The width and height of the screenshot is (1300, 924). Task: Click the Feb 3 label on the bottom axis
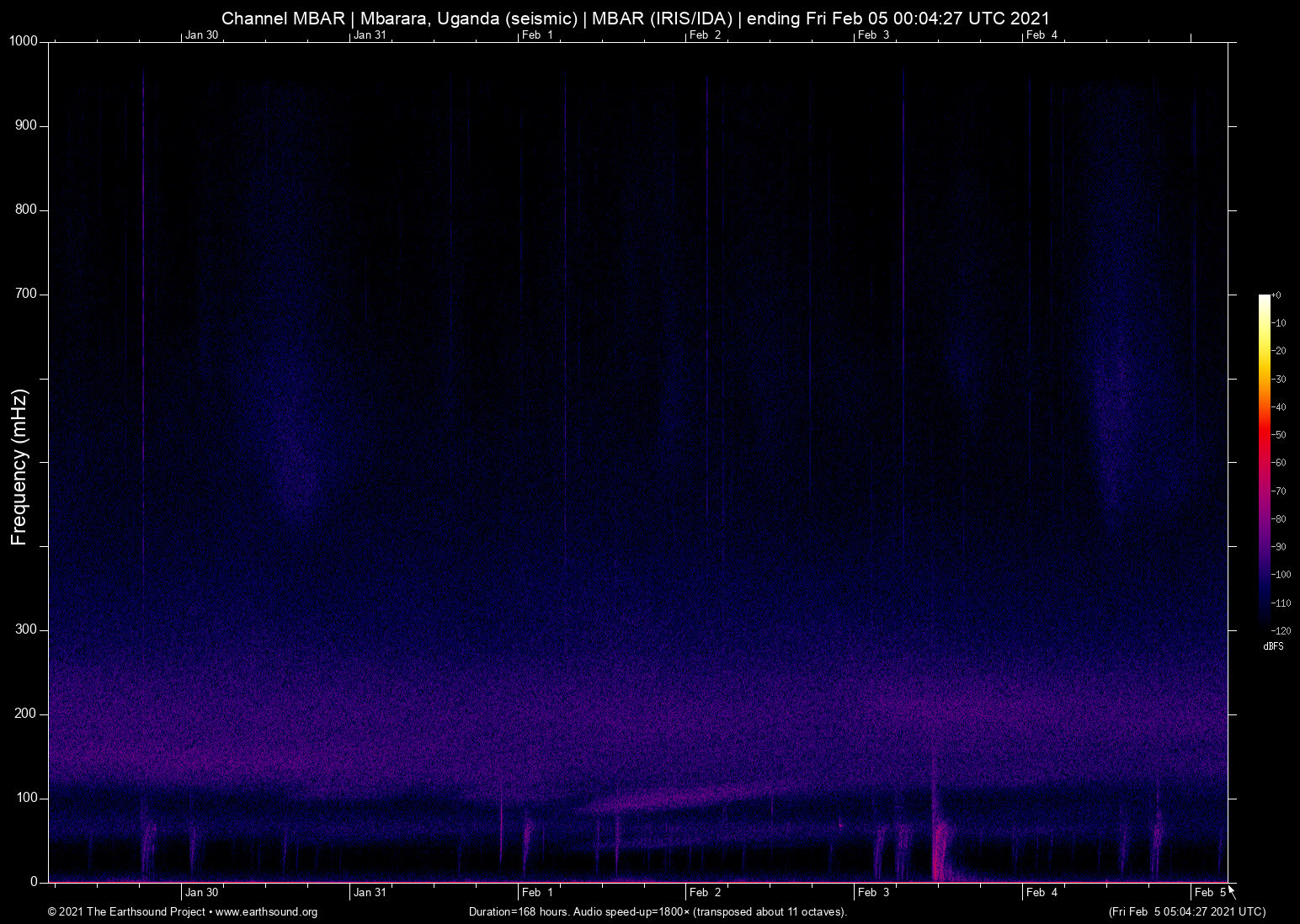click(x=873, y=893)
